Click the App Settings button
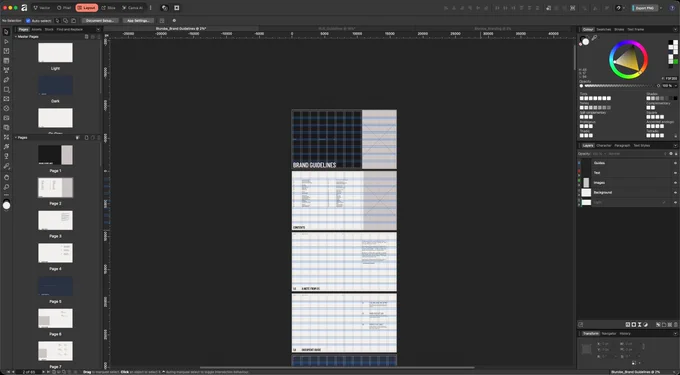680x375 pixels. (x=138, y=20)
